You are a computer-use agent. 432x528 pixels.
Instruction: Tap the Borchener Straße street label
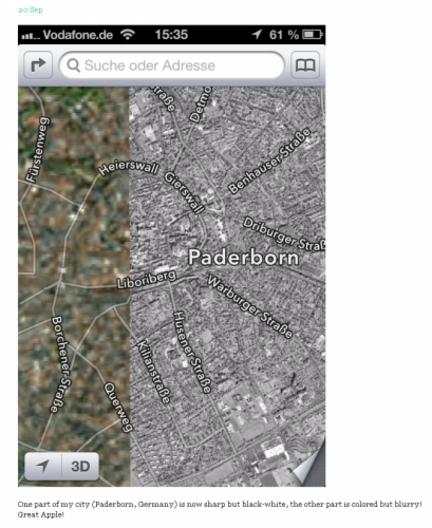(61, 364)
